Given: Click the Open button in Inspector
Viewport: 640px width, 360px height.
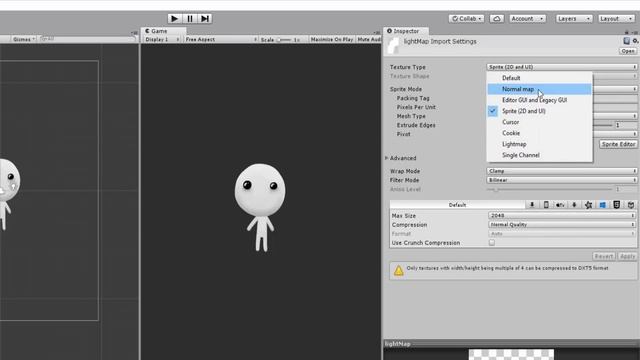Looking at the screenshot, I should click(x=628, y=51).
